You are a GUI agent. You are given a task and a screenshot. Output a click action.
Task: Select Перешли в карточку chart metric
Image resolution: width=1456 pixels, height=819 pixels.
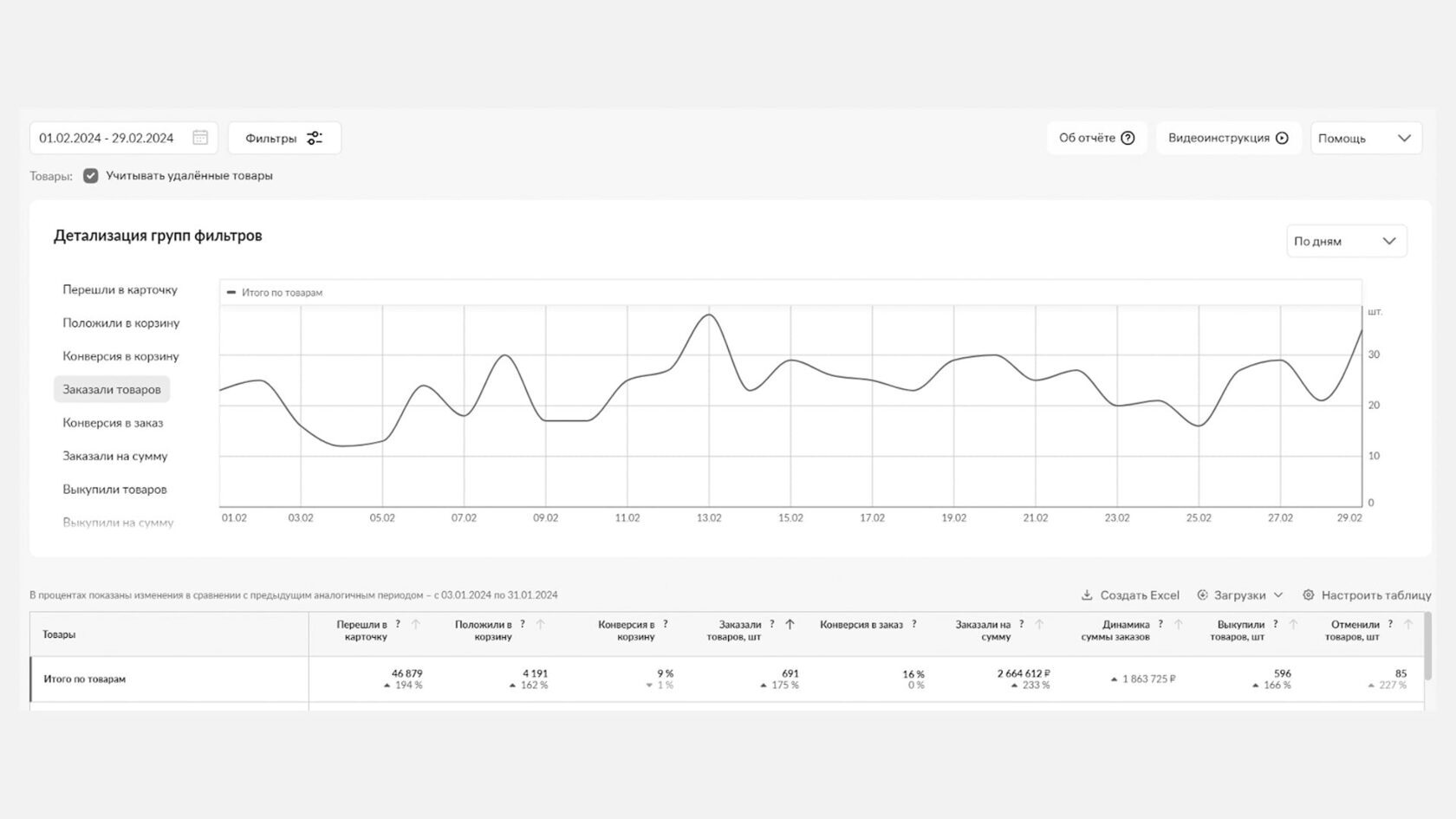pos(120,289)
